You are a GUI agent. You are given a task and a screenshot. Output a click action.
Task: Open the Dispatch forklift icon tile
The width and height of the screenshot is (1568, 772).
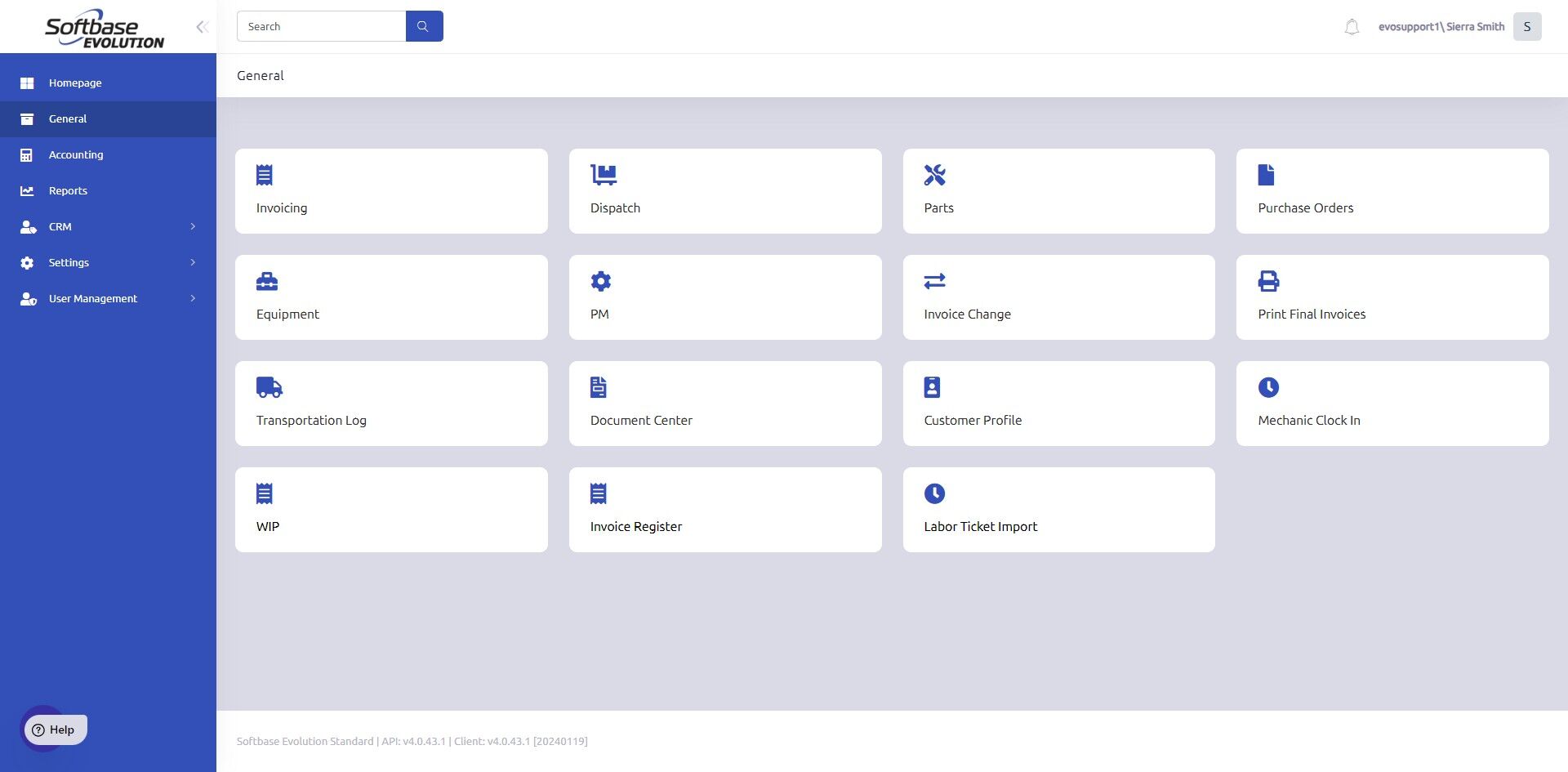604,175
